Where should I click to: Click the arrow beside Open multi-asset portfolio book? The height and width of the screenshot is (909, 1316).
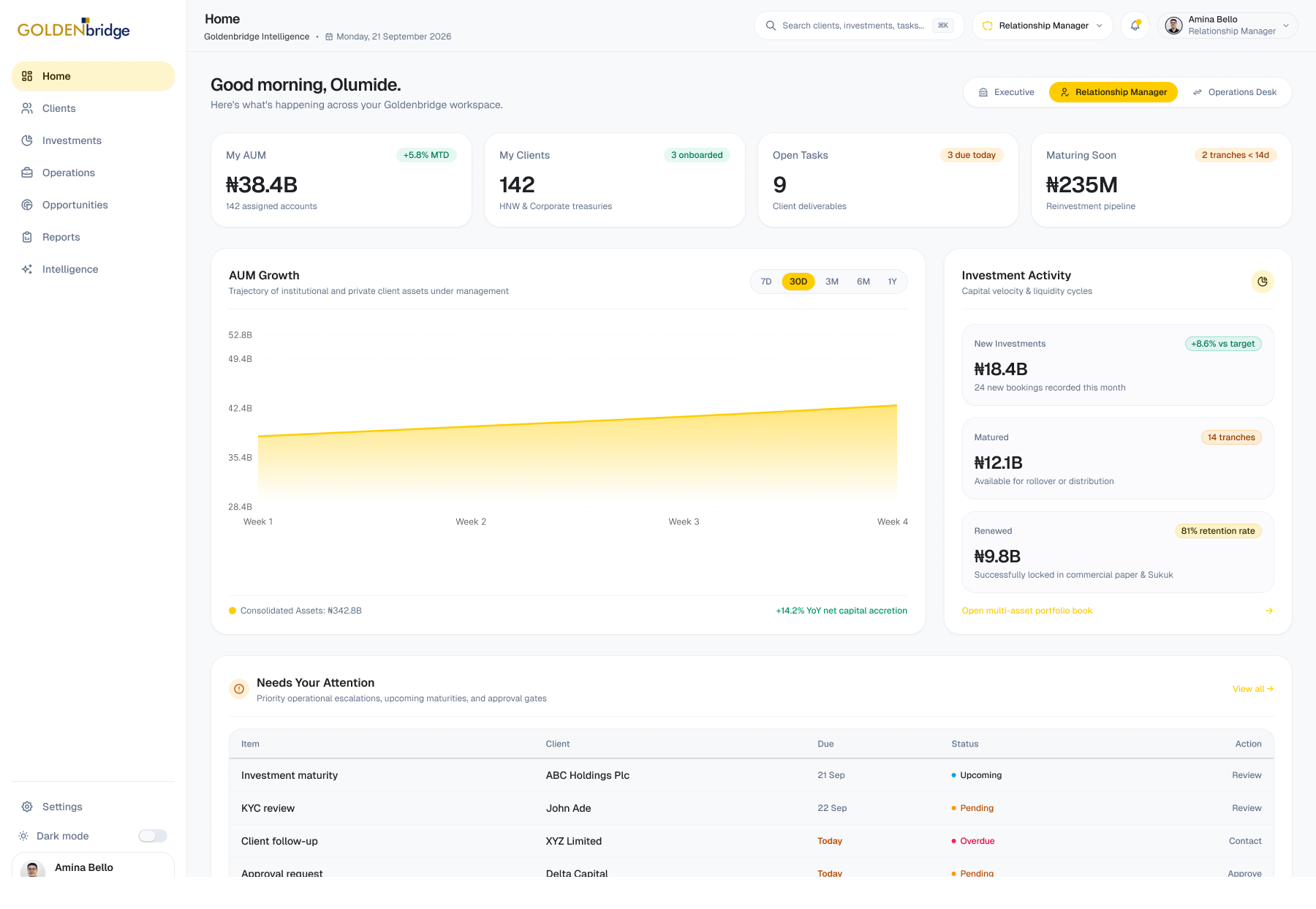1269,611
